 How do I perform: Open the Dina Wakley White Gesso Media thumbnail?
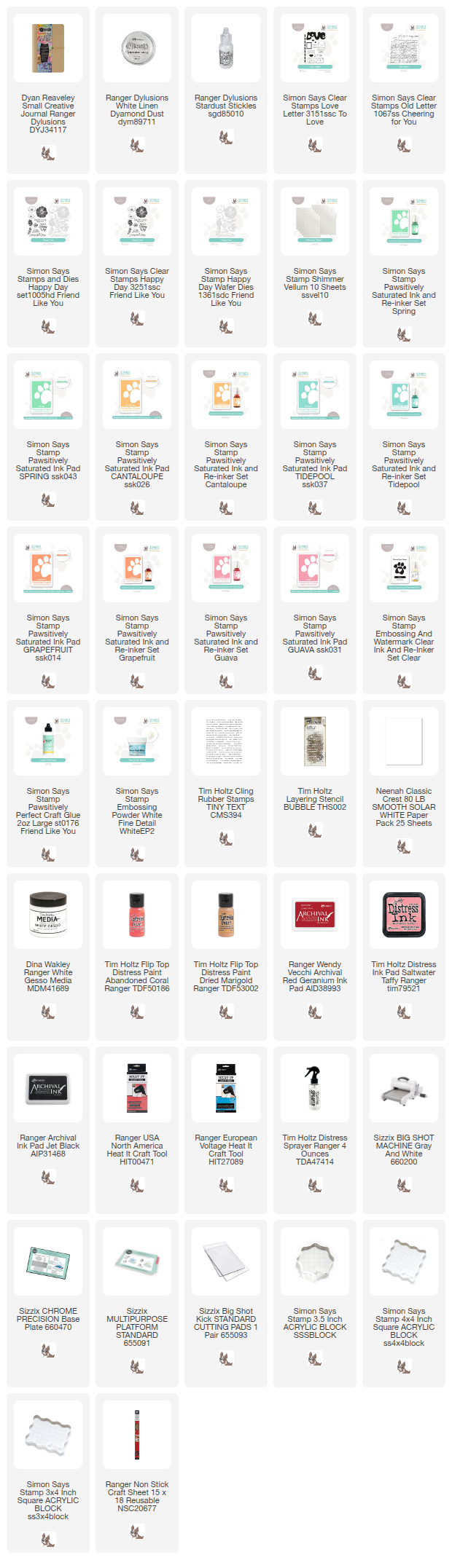tap(48, 915)
